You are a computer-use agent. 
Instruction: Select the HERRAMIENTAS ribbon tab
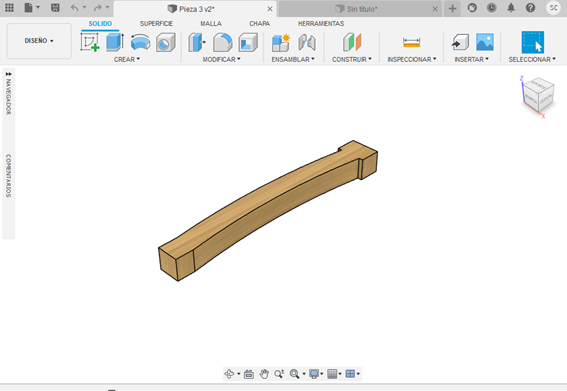coord(321,24)
